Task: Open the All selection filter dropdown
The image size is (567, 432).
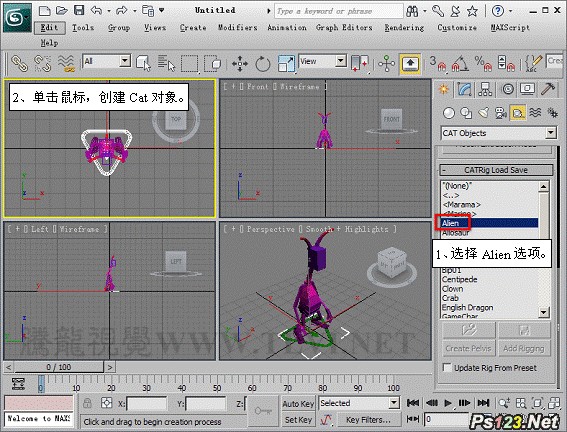Action: (106, 61)
